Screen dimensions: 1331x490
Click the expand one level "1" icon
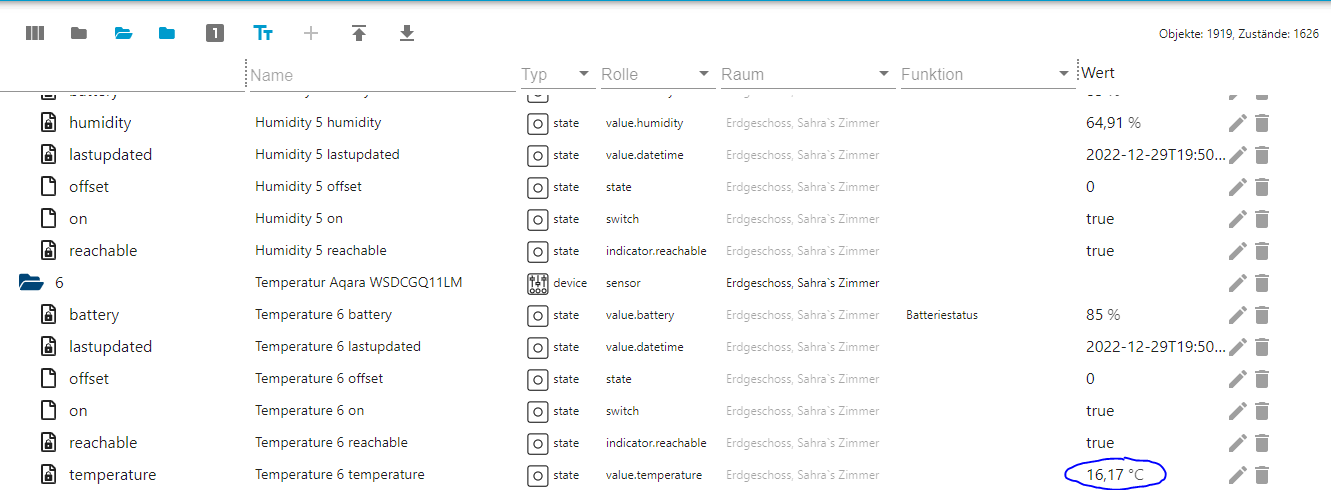[x=215, y=33]
